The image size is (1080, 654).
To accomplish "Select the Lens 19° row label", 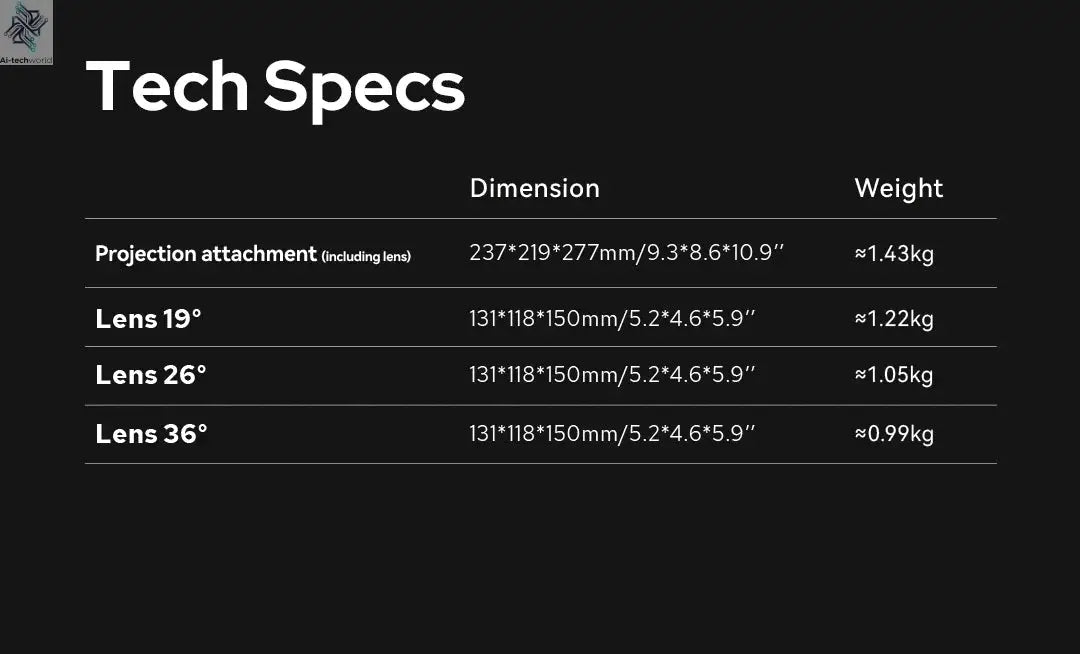I will [x=148, y=319].
